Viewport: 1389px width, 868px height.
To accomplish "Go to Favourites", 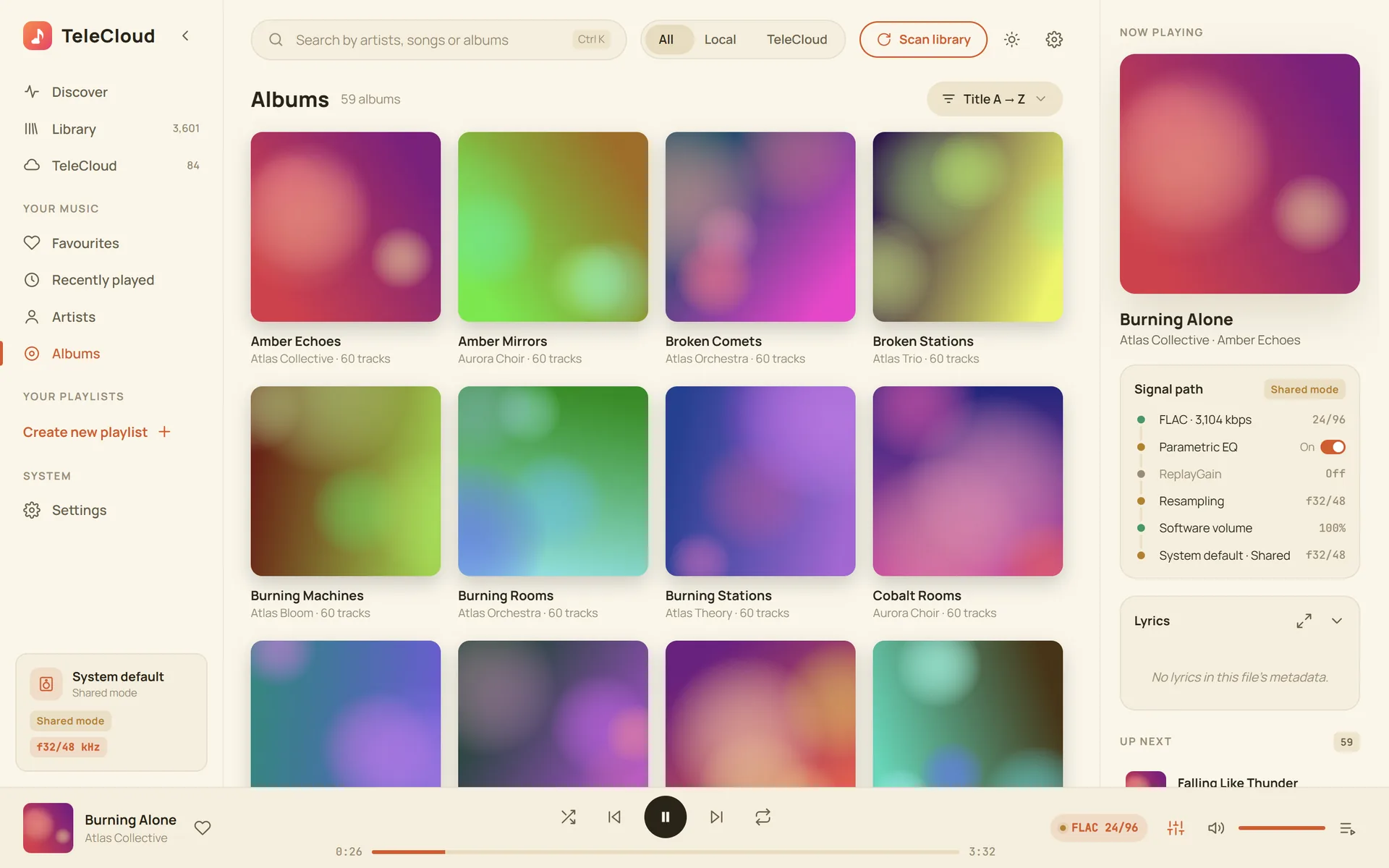I will [111, 243].
